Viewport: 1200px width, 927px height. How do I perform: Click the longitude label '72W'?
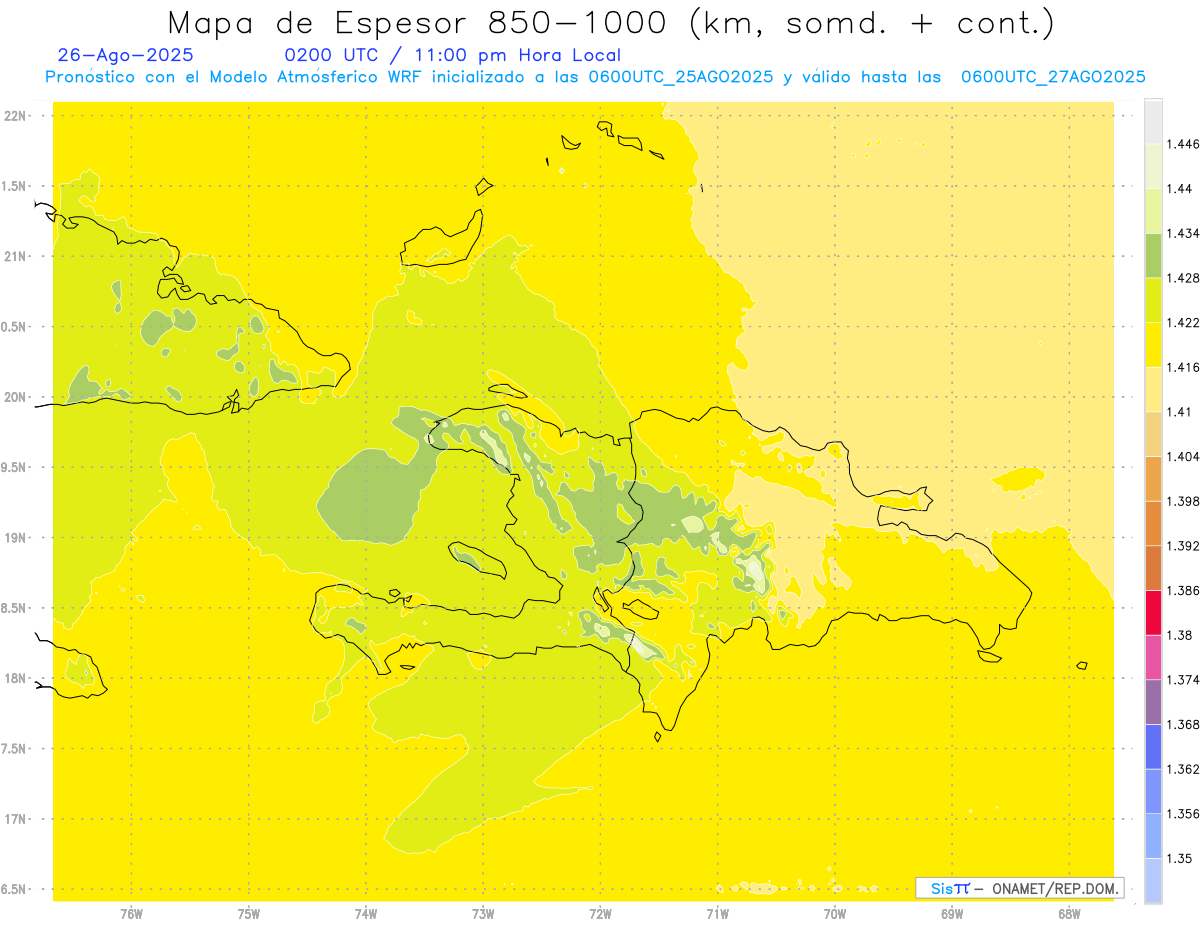click(600, 913)
